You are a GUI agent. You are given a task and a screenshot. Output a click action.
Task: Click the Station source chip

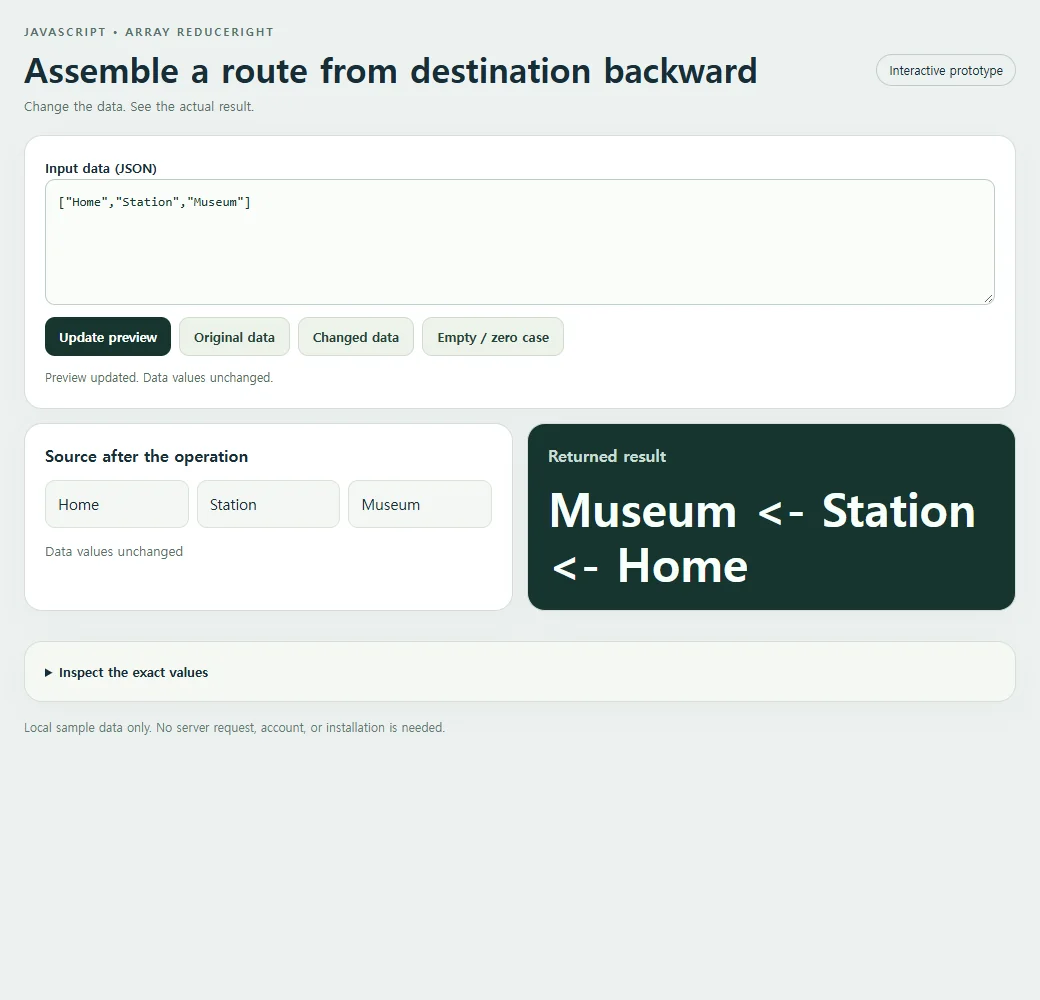pyautogui.click(x=268, y=505)
